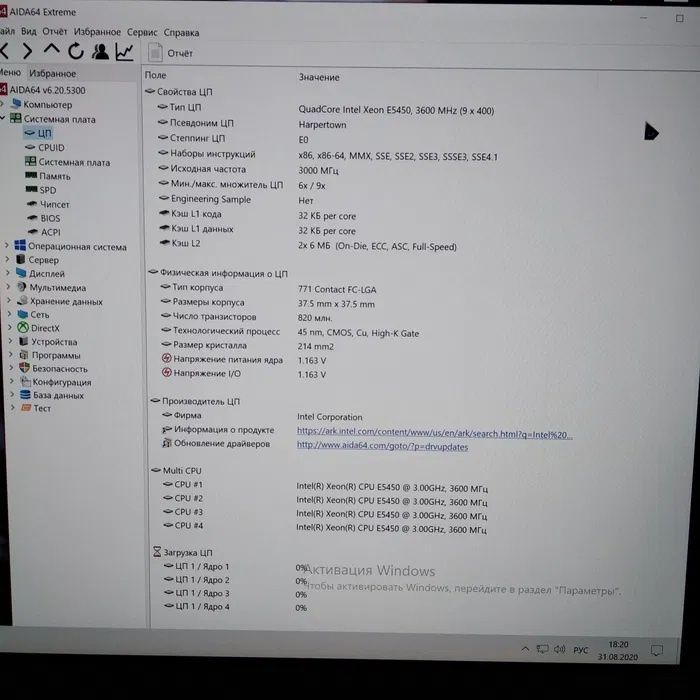700x700 pixels.
Task: Expand the Сервер node
Action: pyautogui.click(x=8, y=259)
